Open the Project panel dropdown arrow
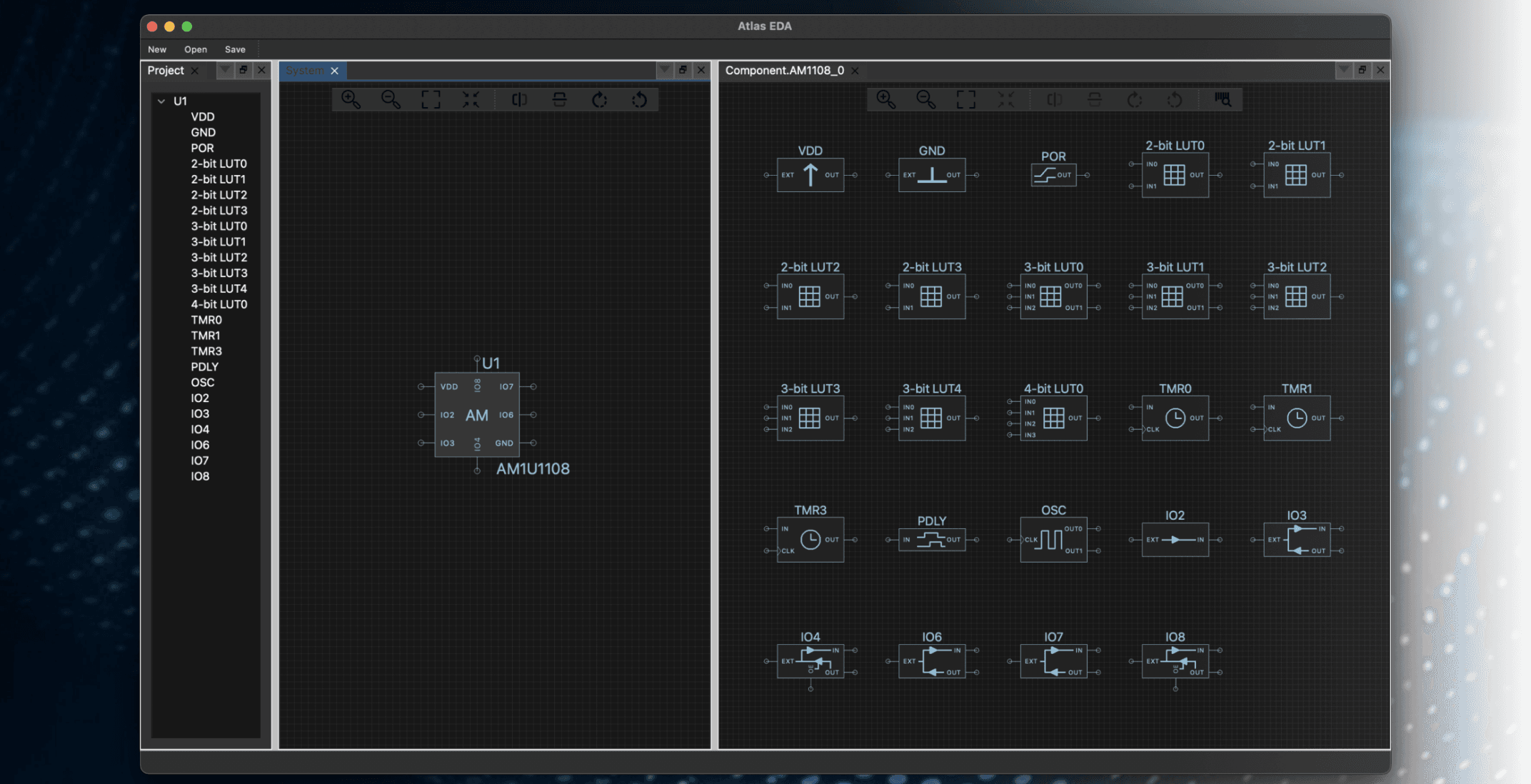 225,70
